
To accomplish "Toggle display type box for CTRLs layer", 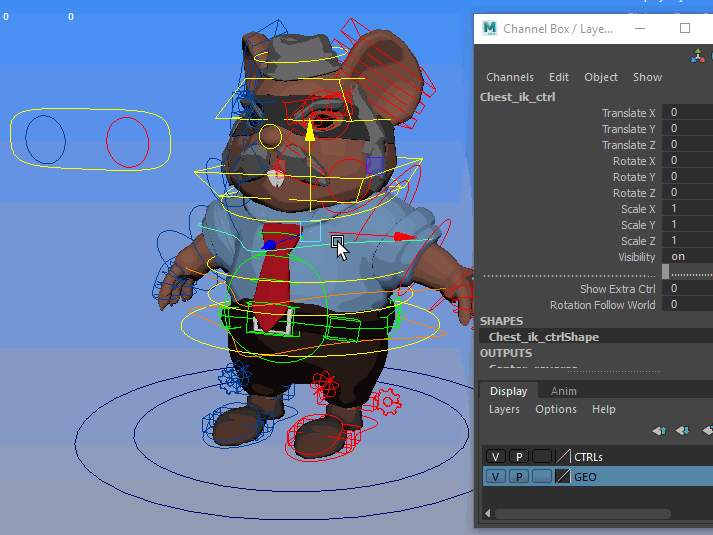I will 542,456.
